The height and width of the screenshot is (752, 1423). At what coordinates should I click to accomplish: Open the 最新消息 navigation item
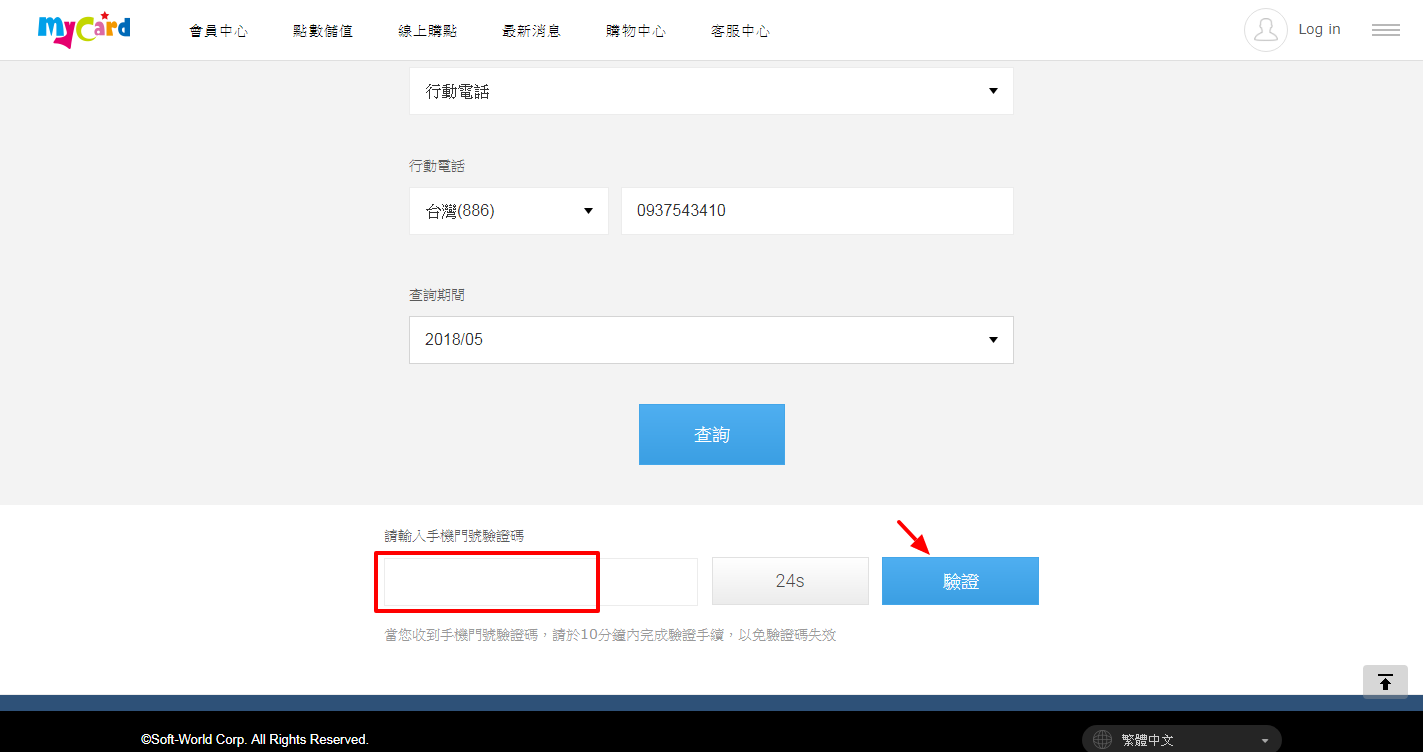(x=531, y=31)
